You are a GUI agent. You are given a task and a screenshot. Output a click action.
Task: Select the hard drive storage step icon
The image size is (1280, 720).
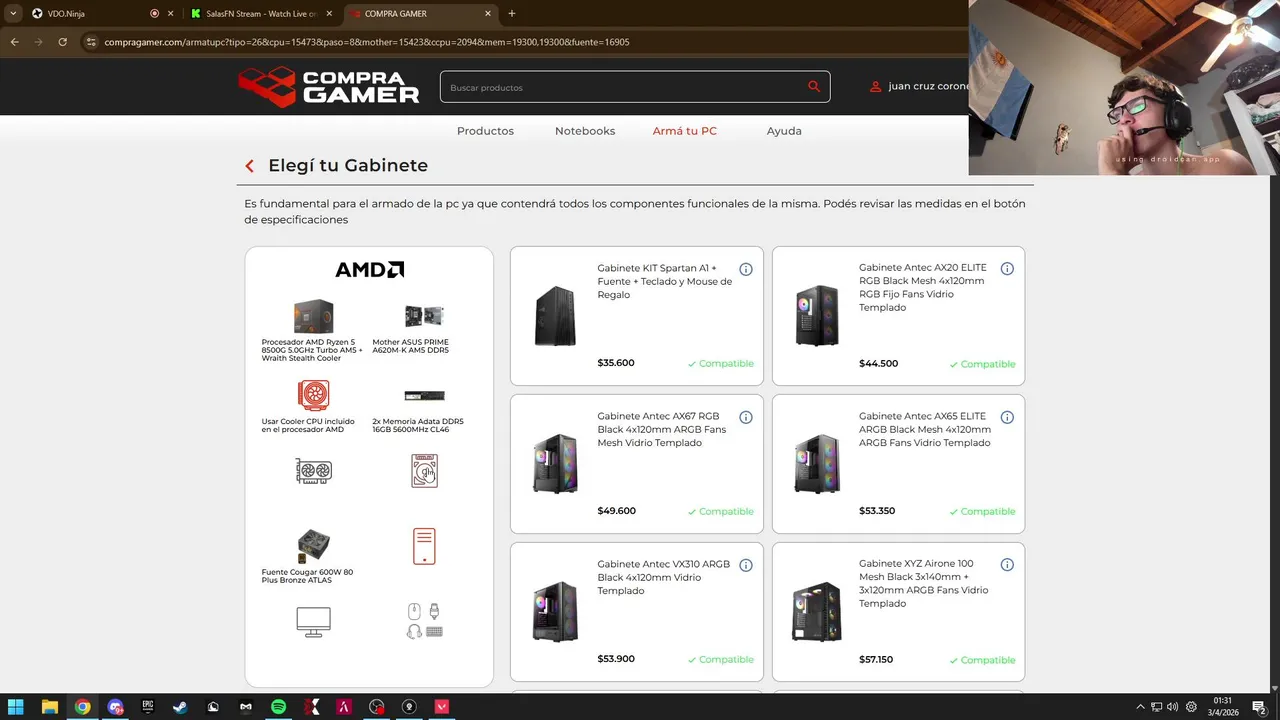point(424,471)
